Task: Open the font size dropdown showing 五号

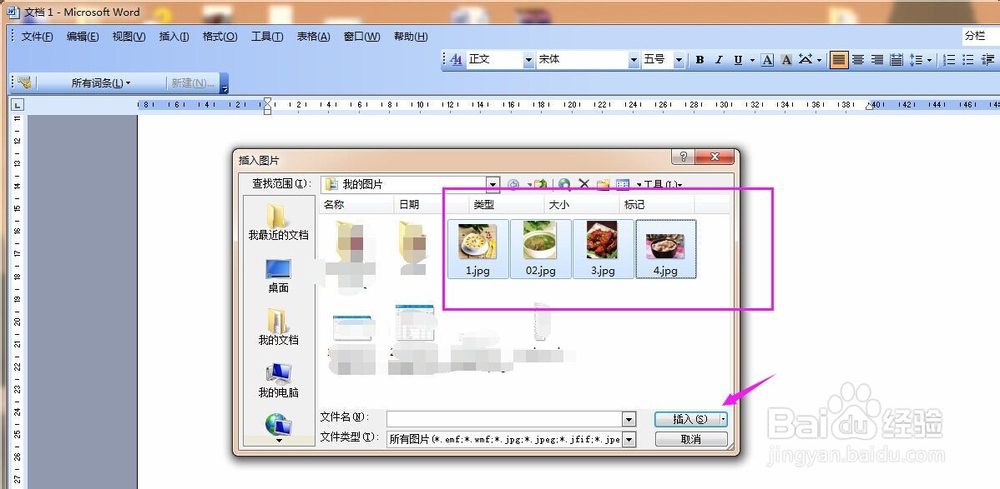Action: (679, 60)
